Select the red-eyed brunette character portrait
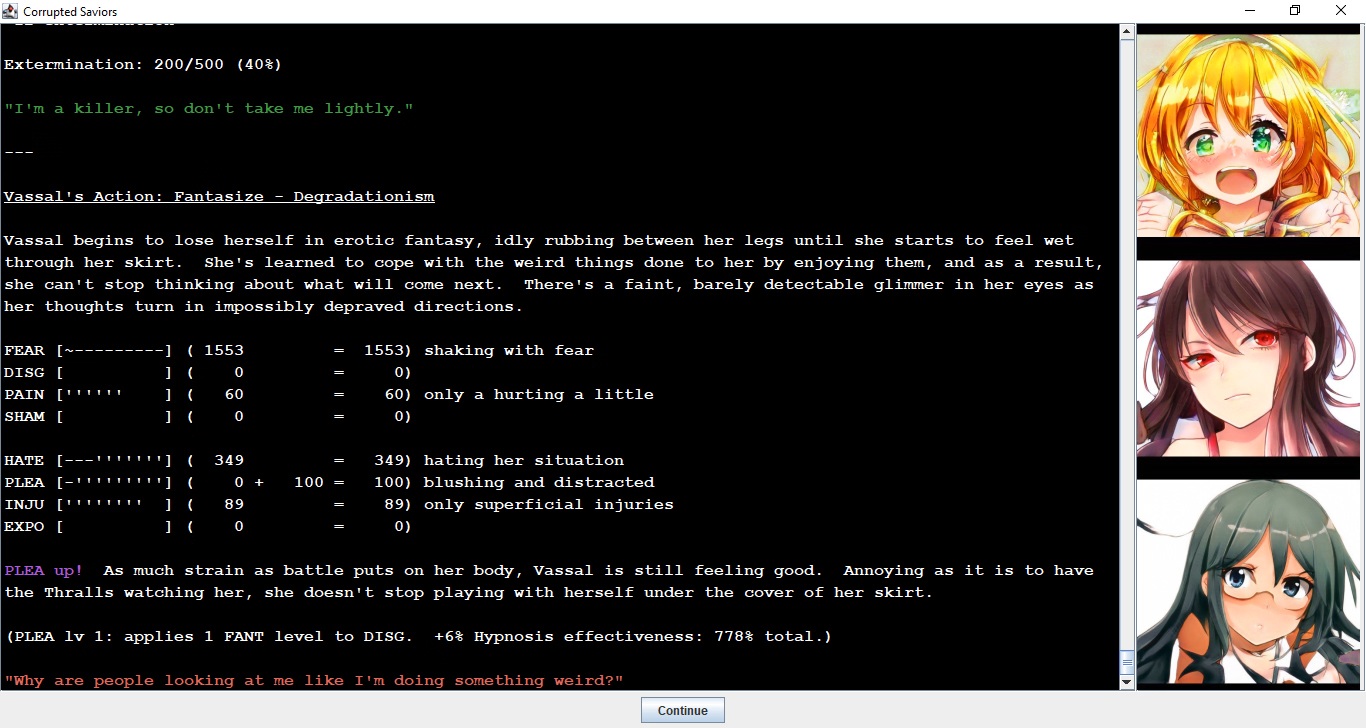Screen dimensions: 1366x728 pos(1248,358)
